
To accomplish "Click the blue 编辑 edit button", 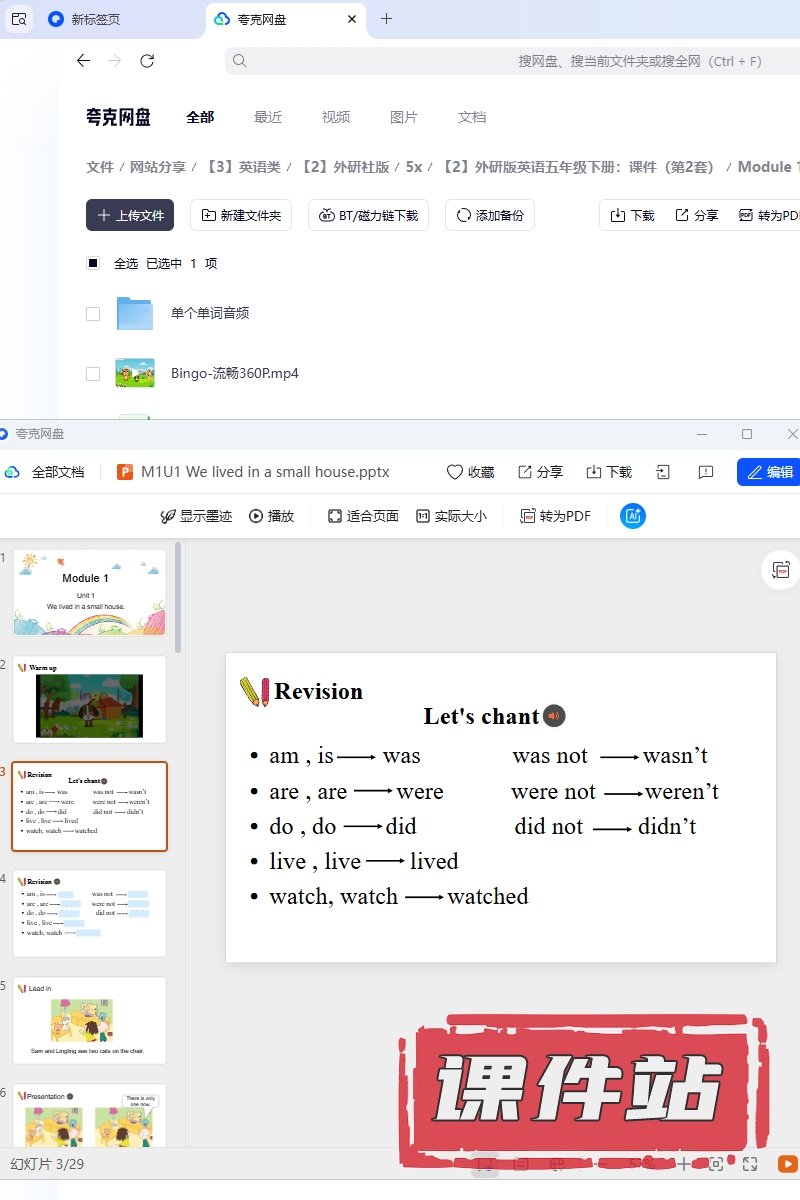I will tap(769, 472).
